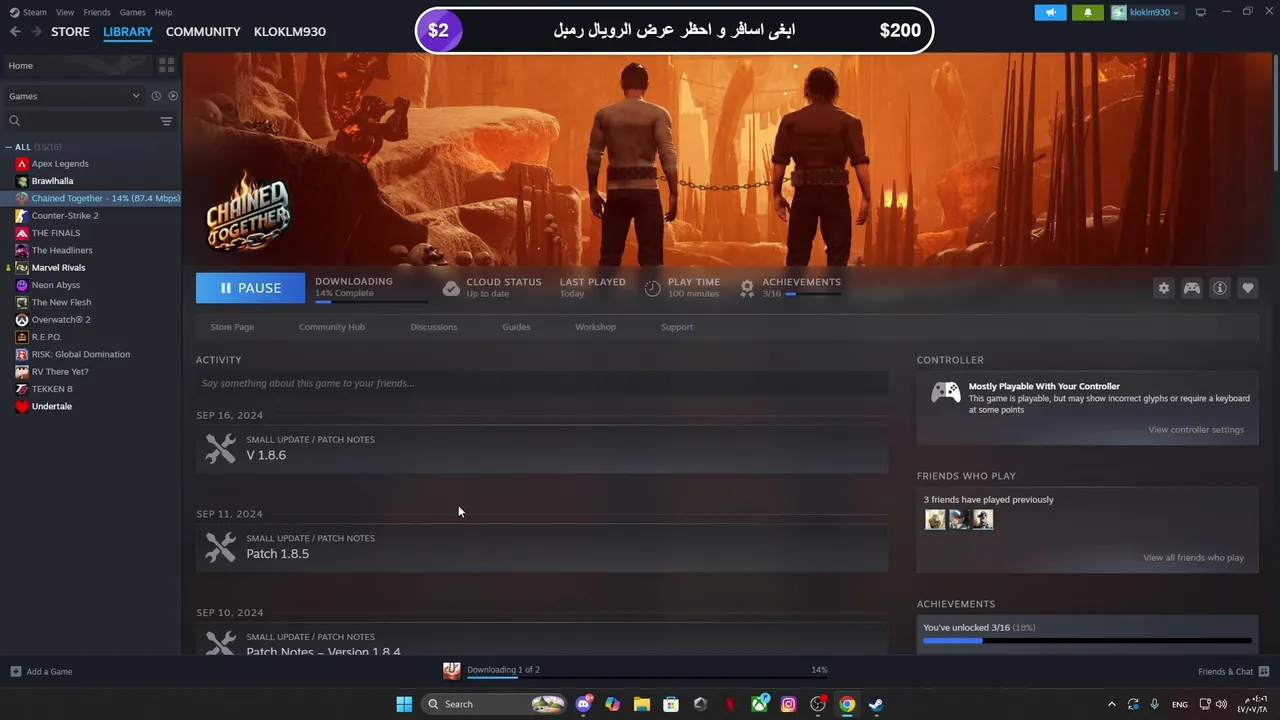Image resolution: width=1280 pixels, height=720 pixels.
Task: Click the library search magnifier icon
Action: pyautogui.click(x=14, y=121)
